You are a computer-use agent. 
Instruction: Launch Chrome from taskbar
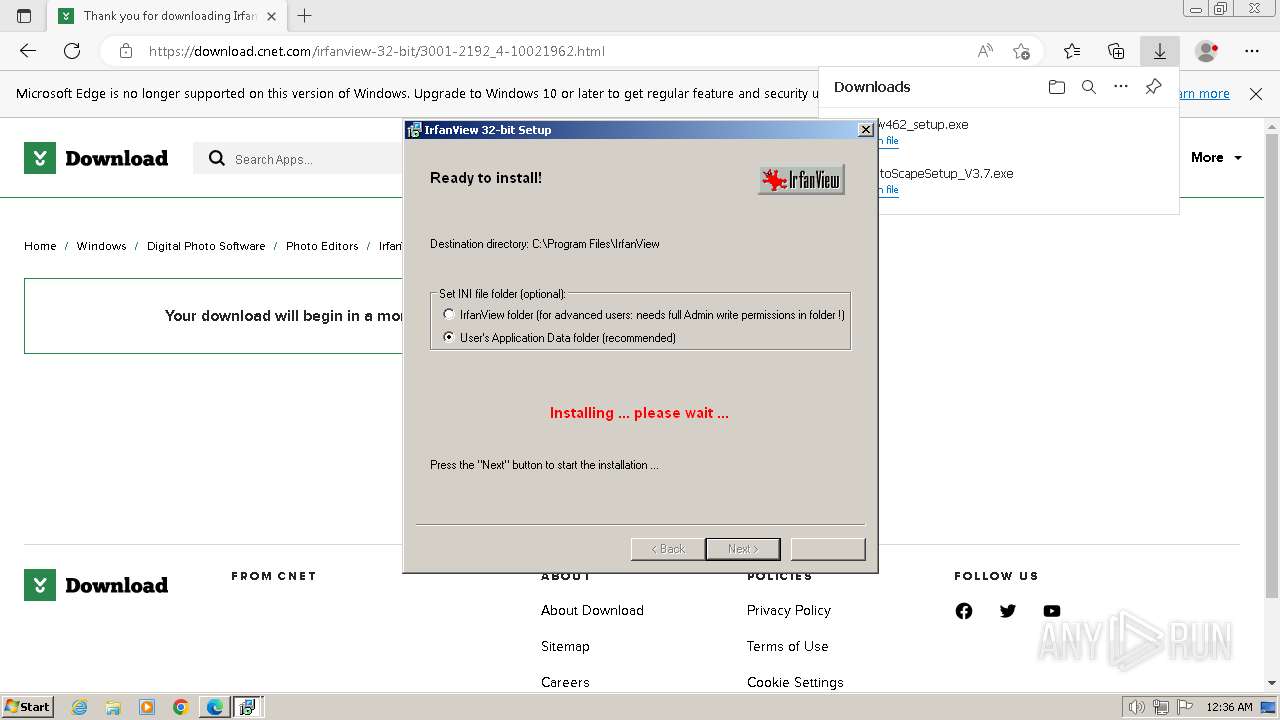(181, 707)
